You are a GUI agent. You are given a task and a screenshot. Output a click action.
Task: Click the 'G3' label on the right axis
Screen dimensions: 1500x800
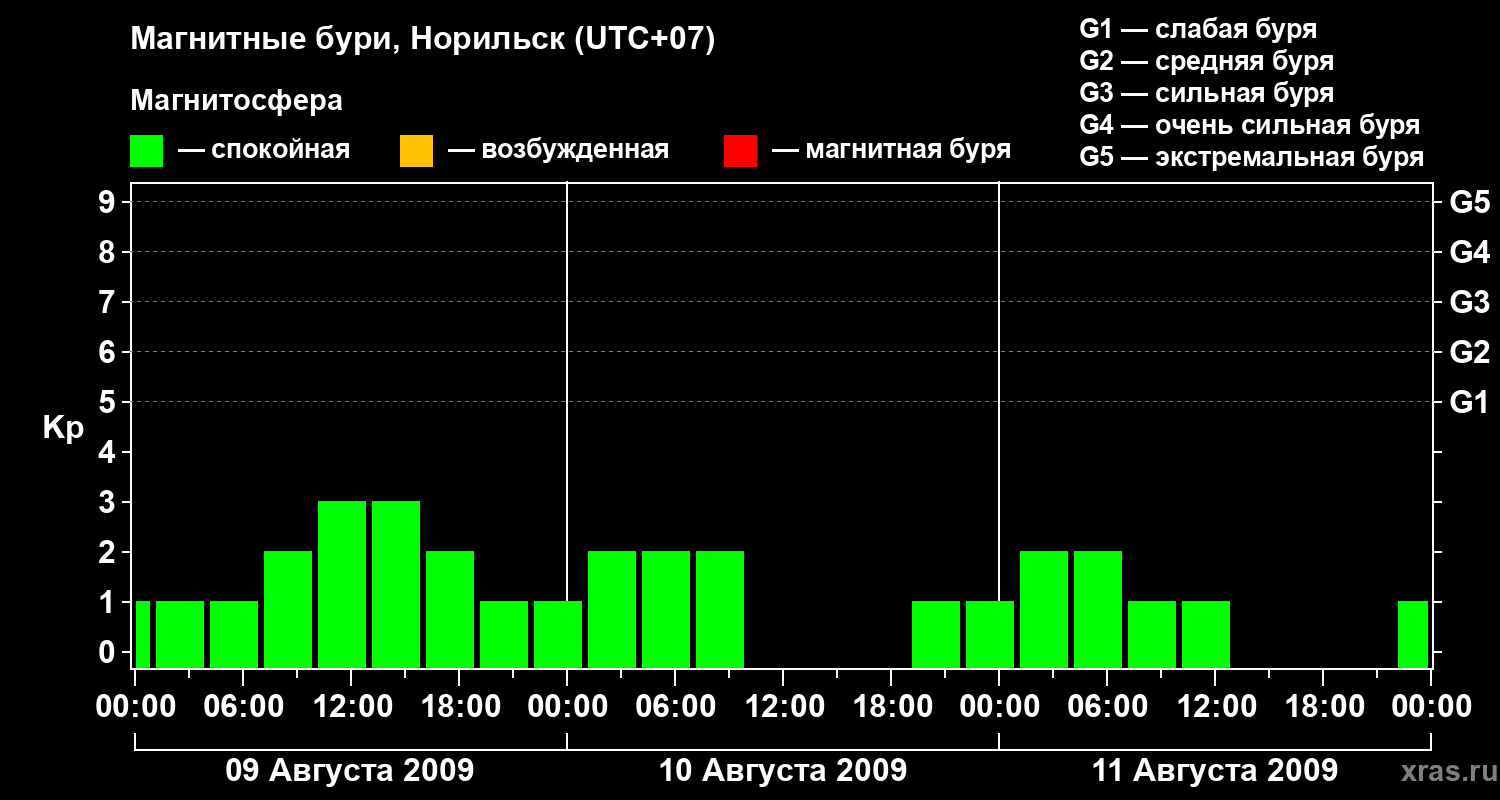tap(1469, 302)
